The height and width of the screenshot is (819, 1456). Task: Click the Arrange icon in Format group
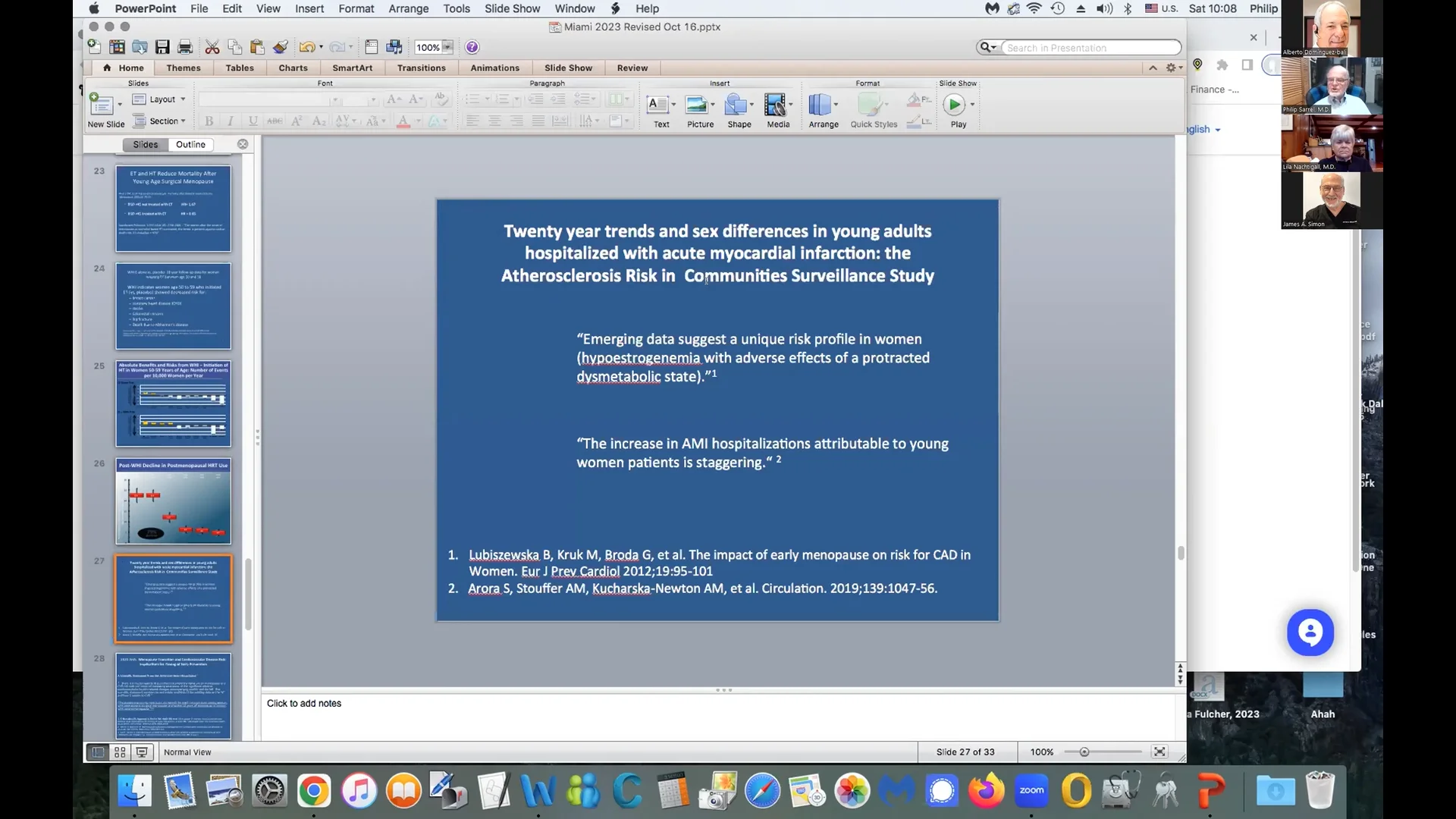point(820,104)
